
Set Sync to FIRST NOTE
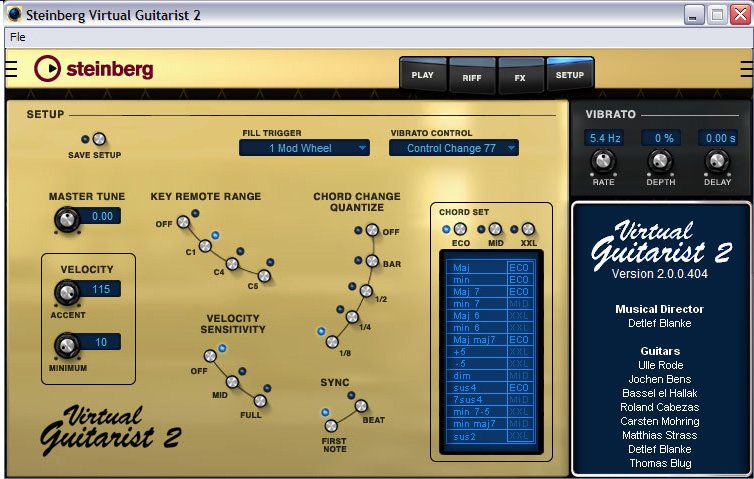tap(331, 426)
